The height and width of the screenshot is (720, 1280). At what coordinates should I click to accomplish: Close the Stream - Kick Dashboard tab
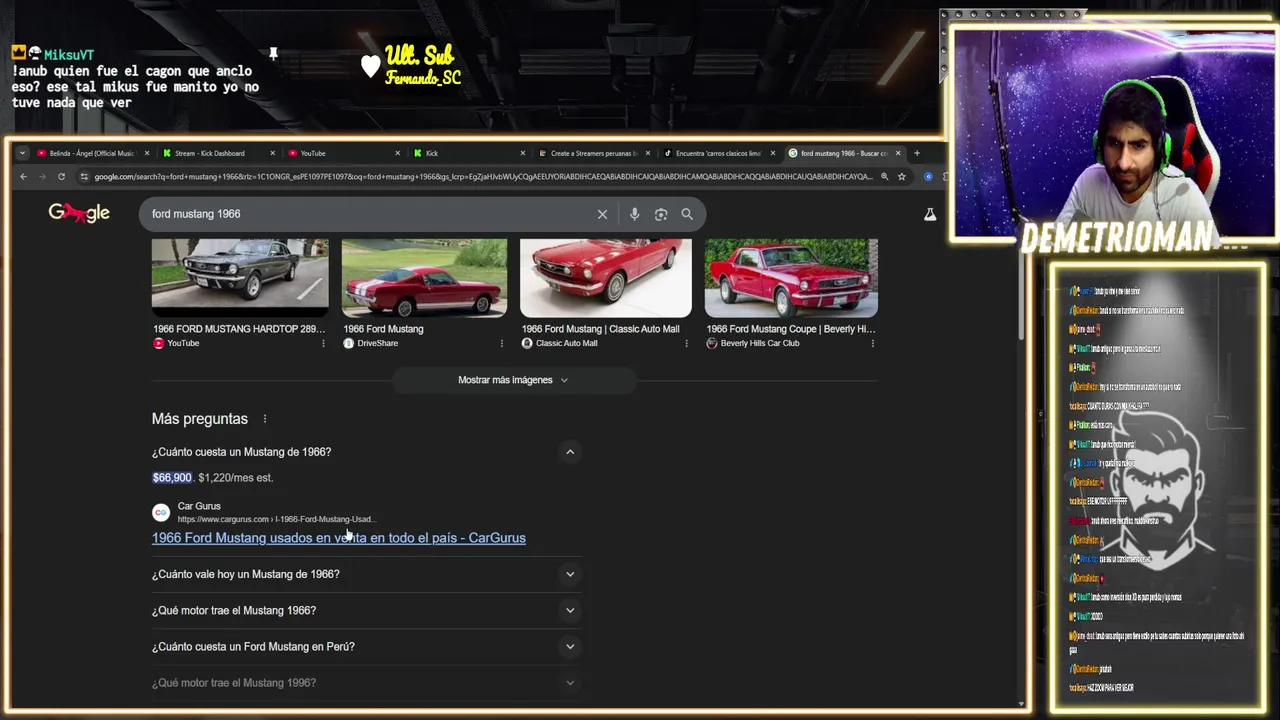click(x=271, y=153)
